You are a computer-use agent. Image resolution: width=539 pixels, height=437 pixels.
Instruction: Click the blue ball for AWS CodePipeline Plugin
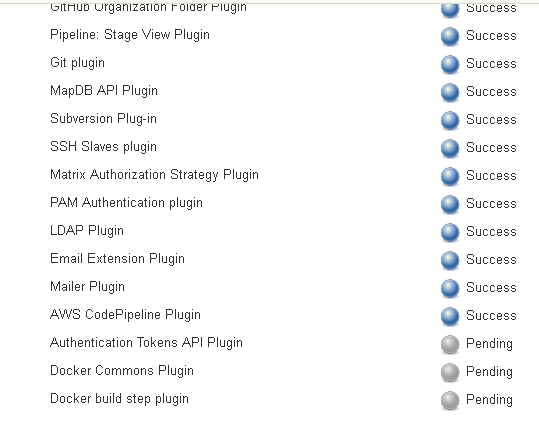click(450, 316)
